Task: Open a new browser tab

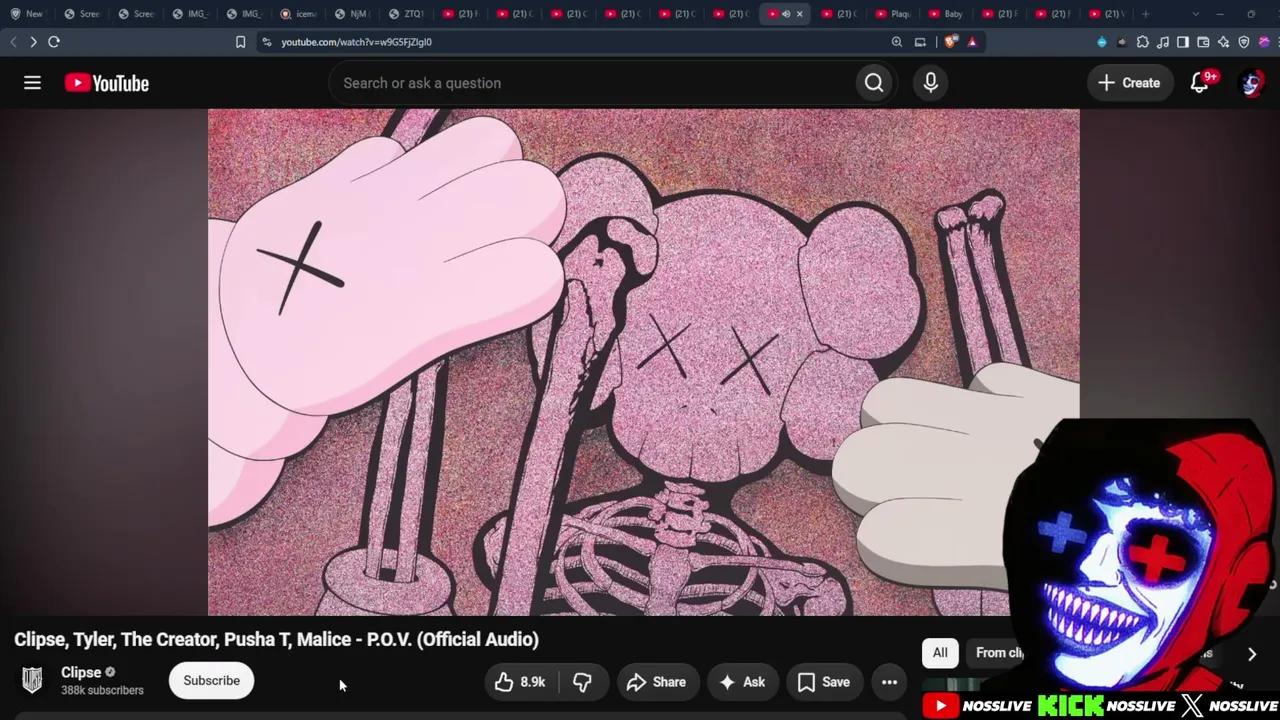Action: [x=1146, y=14]
